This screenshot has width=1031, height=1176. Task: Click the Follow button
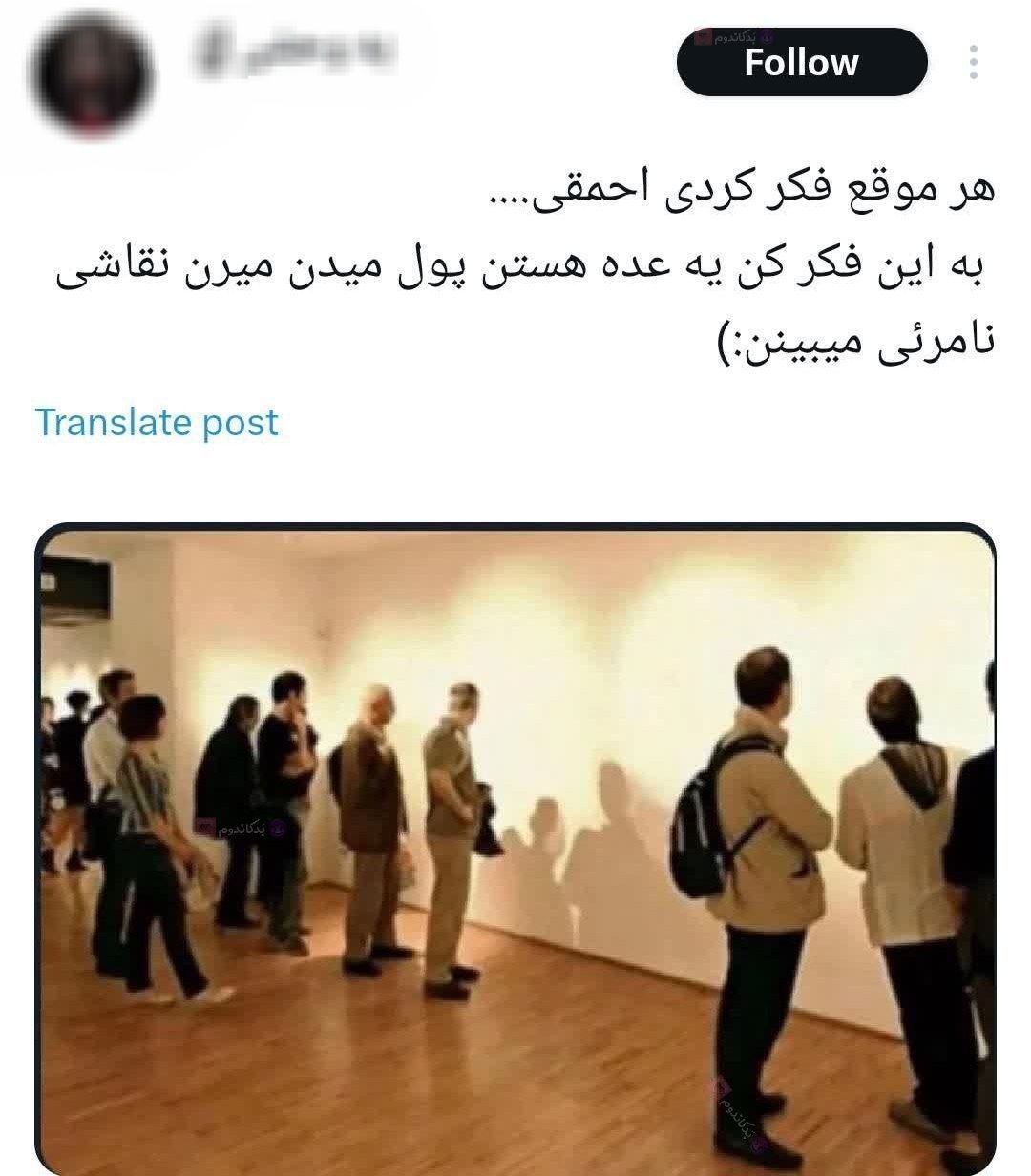pos(802,63)
